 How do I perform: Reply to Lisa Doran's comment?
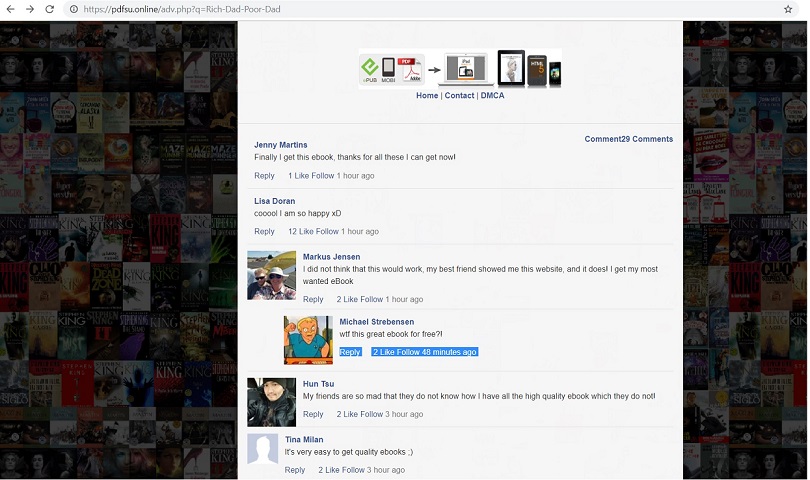[264, 231]
